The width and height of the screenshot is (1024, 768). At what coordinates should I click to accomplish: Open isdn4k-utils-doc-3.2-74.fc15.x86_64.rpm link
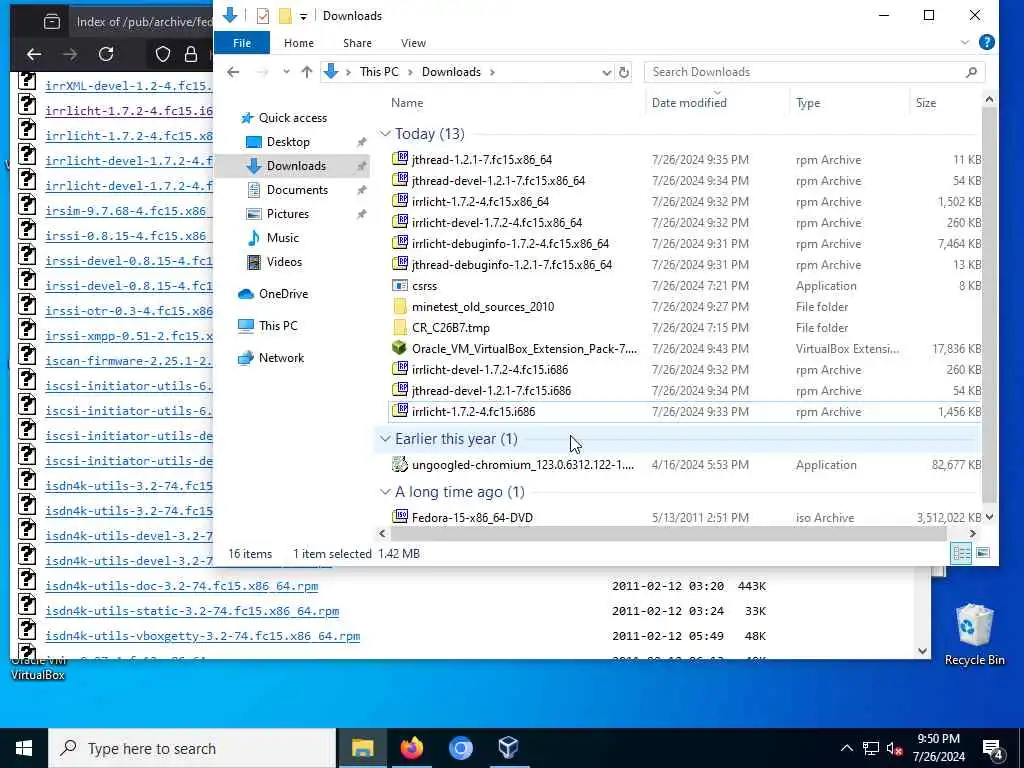click(x=182, y=586)
